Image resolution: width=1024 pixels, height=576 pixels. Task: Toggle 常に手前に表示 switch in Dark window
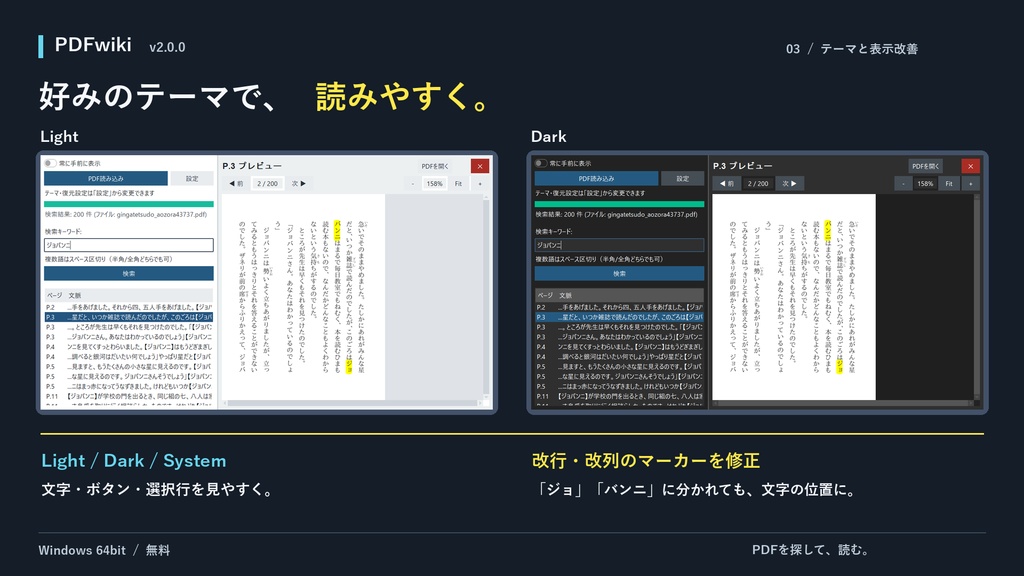coord(540,163)
